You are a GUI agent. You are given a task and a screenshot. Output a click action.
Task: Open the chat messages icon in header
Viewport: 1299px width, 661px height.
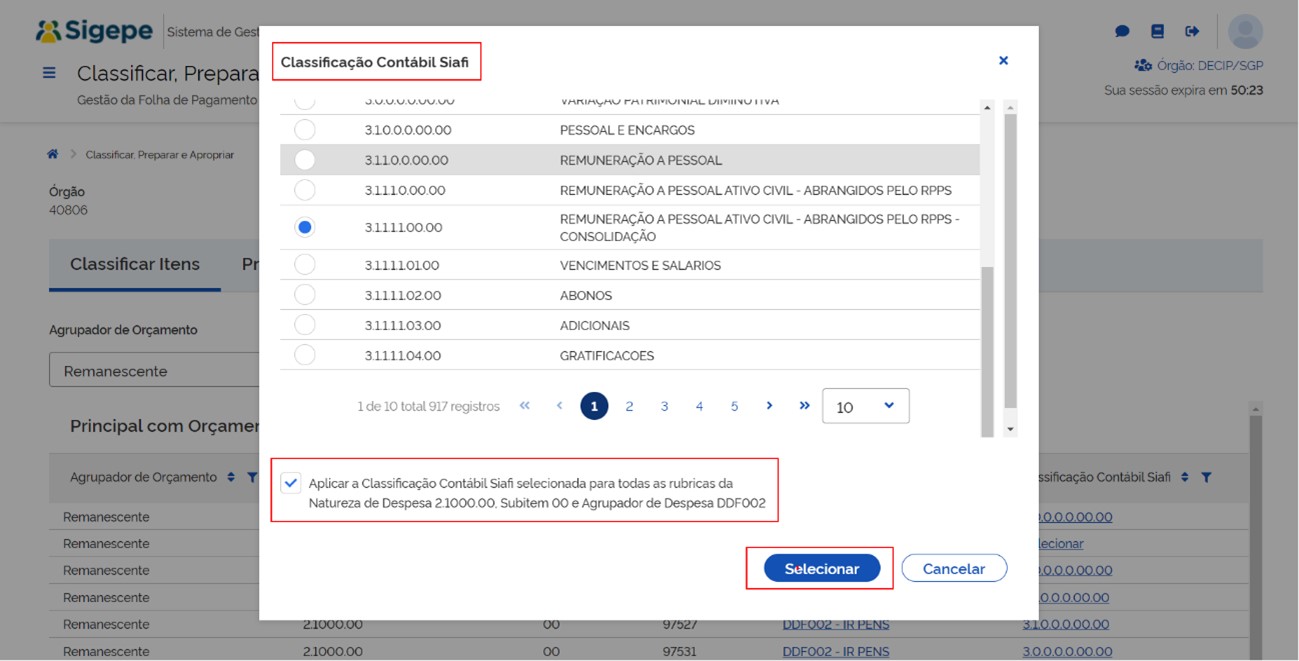[x=1122, y=32]
